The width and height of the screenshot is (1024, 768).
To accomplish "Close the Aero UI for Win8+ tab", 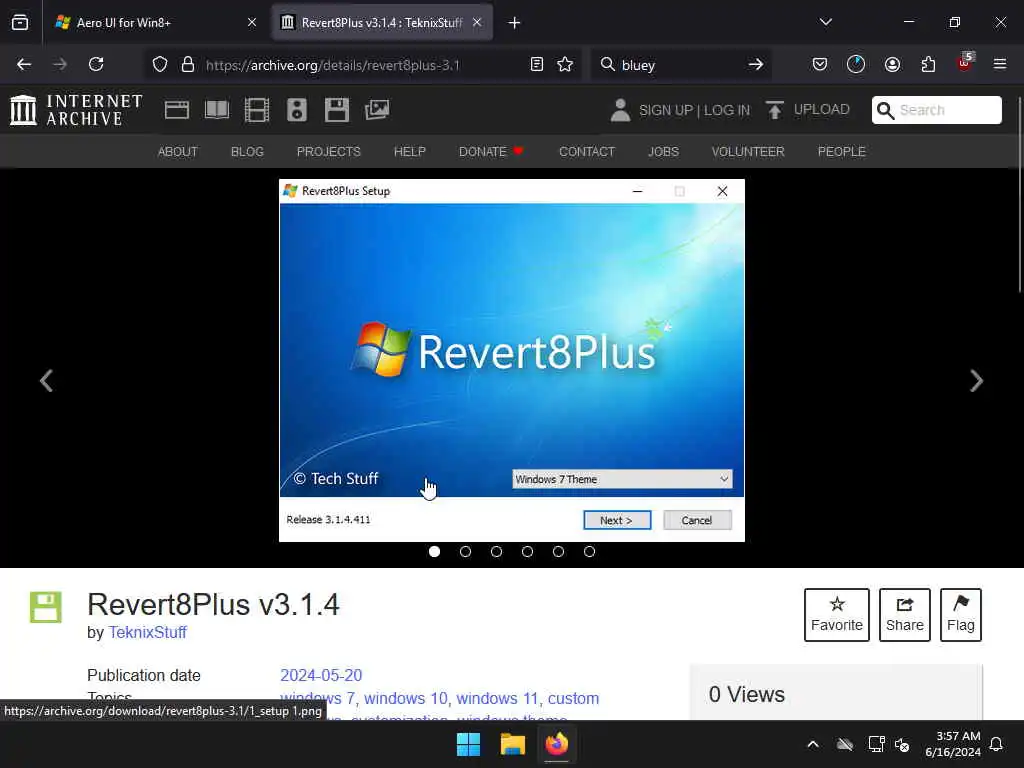I will 251,23.
